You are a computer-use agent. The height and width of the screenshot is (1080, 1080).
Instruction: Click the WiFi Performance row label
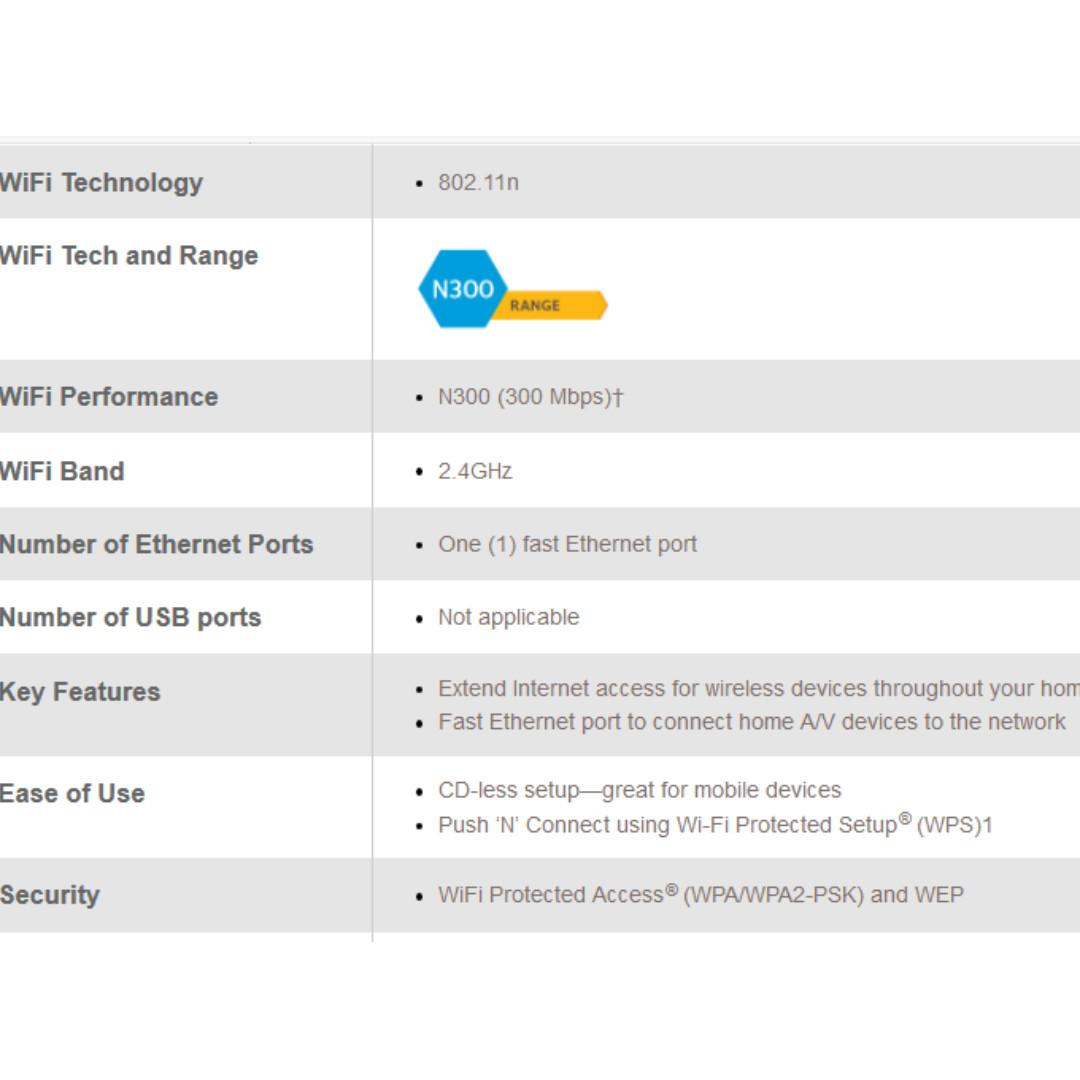coord(108,397)
